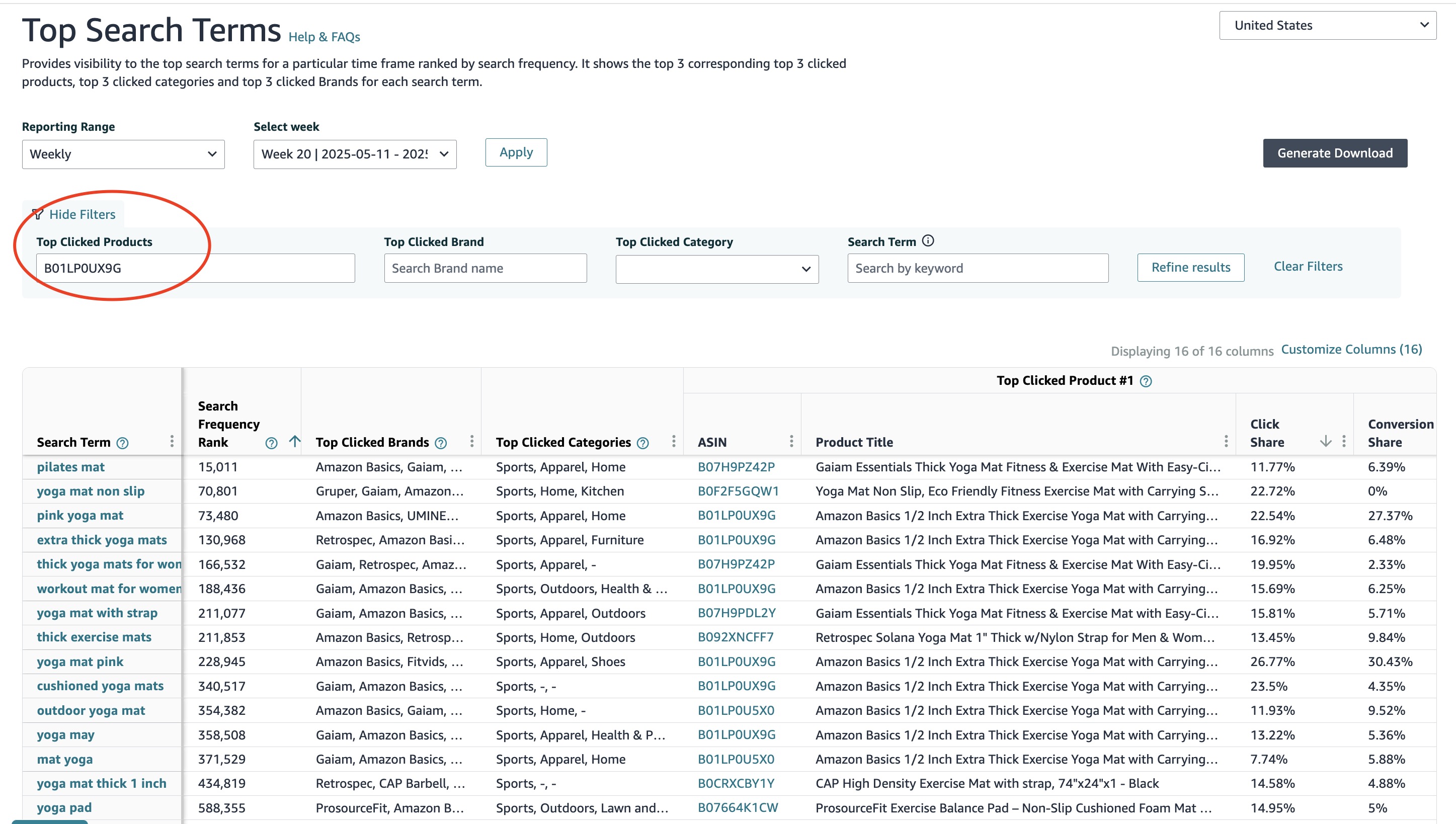Click the Top Clicked Categories help icon
Screen dimensions: 1456x824
643,443
